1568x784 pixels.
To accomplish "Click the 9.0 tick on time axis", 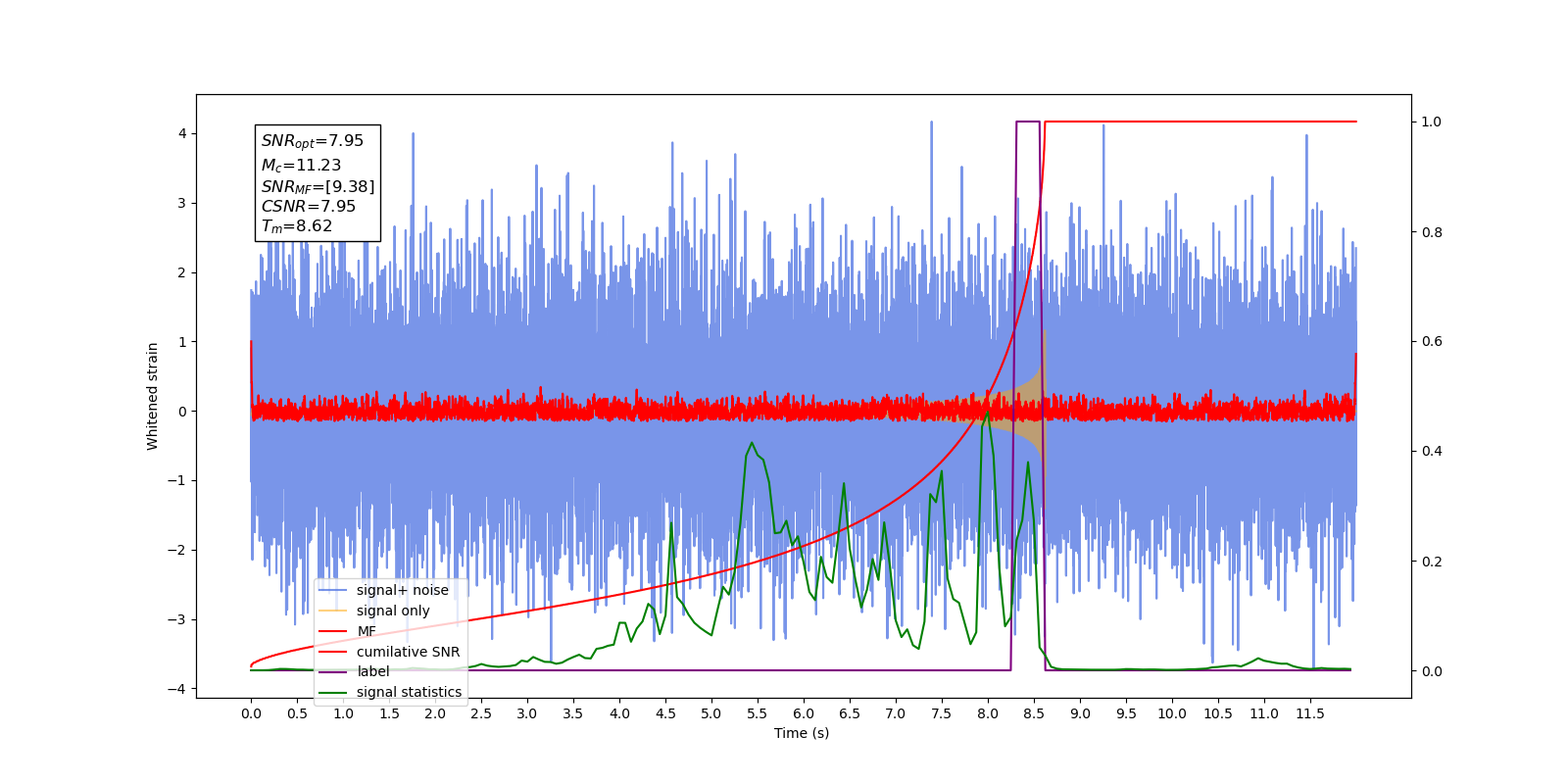I will pyautogui.click(x=1080, y=713).
